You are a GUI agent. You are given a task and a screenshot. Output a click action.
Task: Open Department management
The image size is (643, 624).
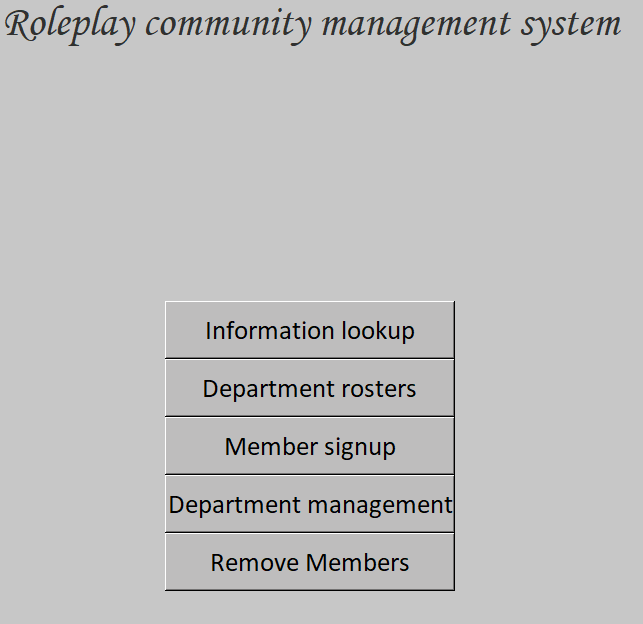point(310,504)
